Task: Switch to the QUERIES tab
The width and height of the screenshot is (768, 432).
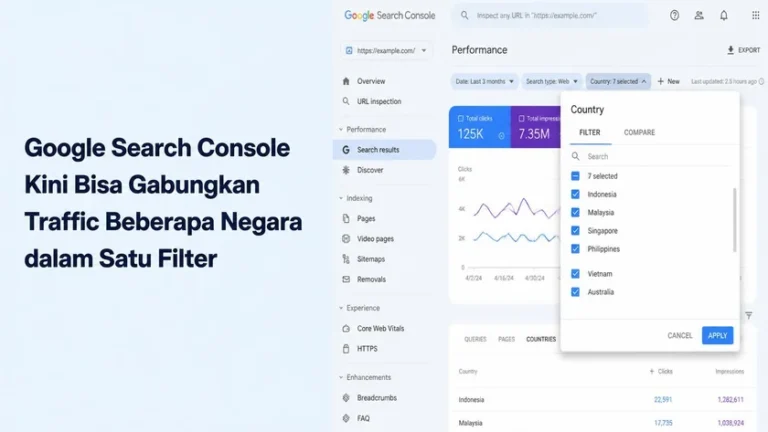Action: click(475, 339)
